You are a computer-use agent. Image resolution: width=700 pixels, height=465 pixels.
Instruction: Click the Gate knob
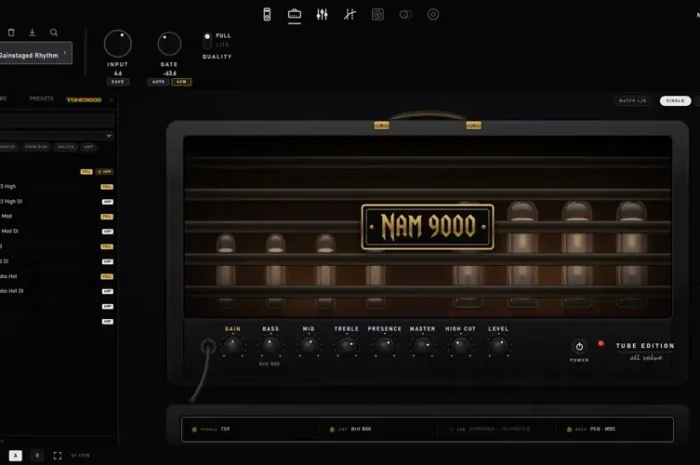(169, 44)
